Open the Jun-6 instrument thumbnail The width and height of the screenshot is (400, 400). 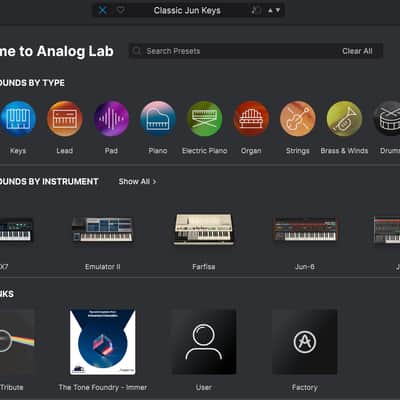305,229
